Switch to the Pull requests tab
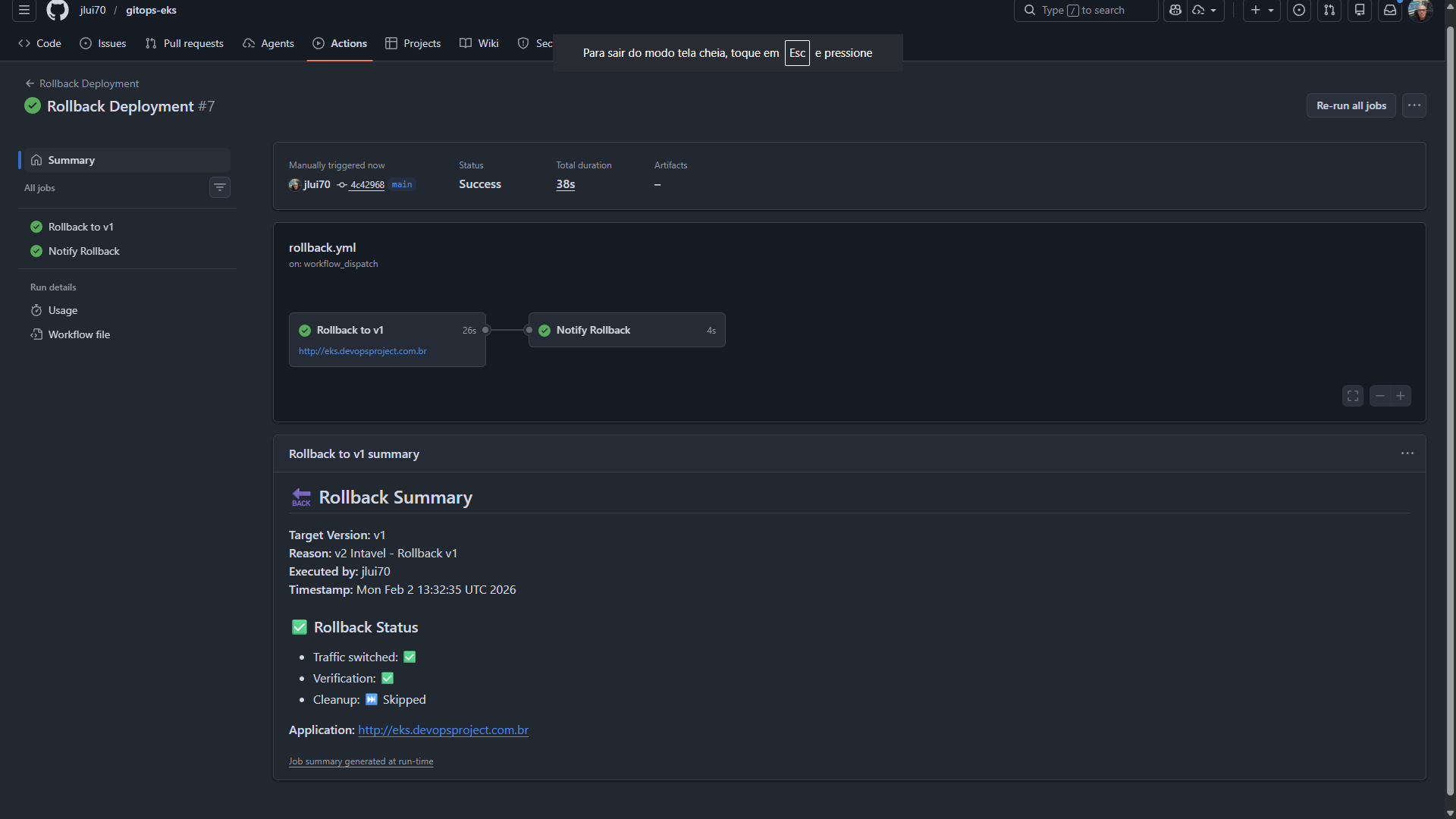Viewport: 1456px width, 819px height. (x=184, y=43)
